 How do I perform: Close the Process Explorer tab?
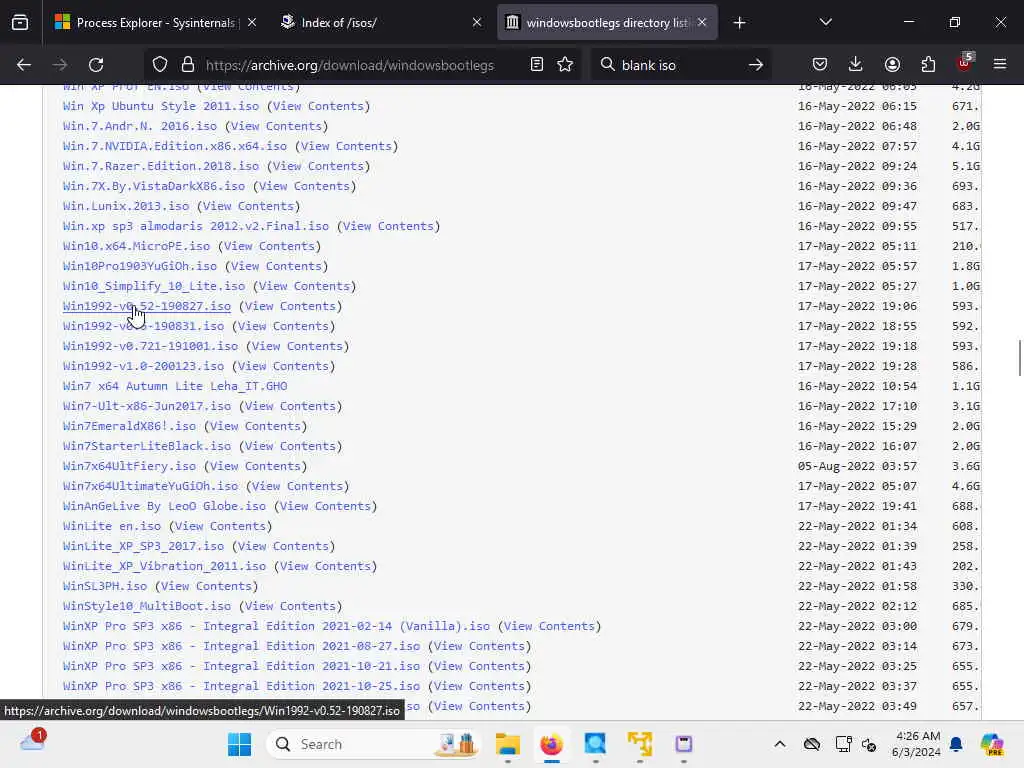coord(252,23)
